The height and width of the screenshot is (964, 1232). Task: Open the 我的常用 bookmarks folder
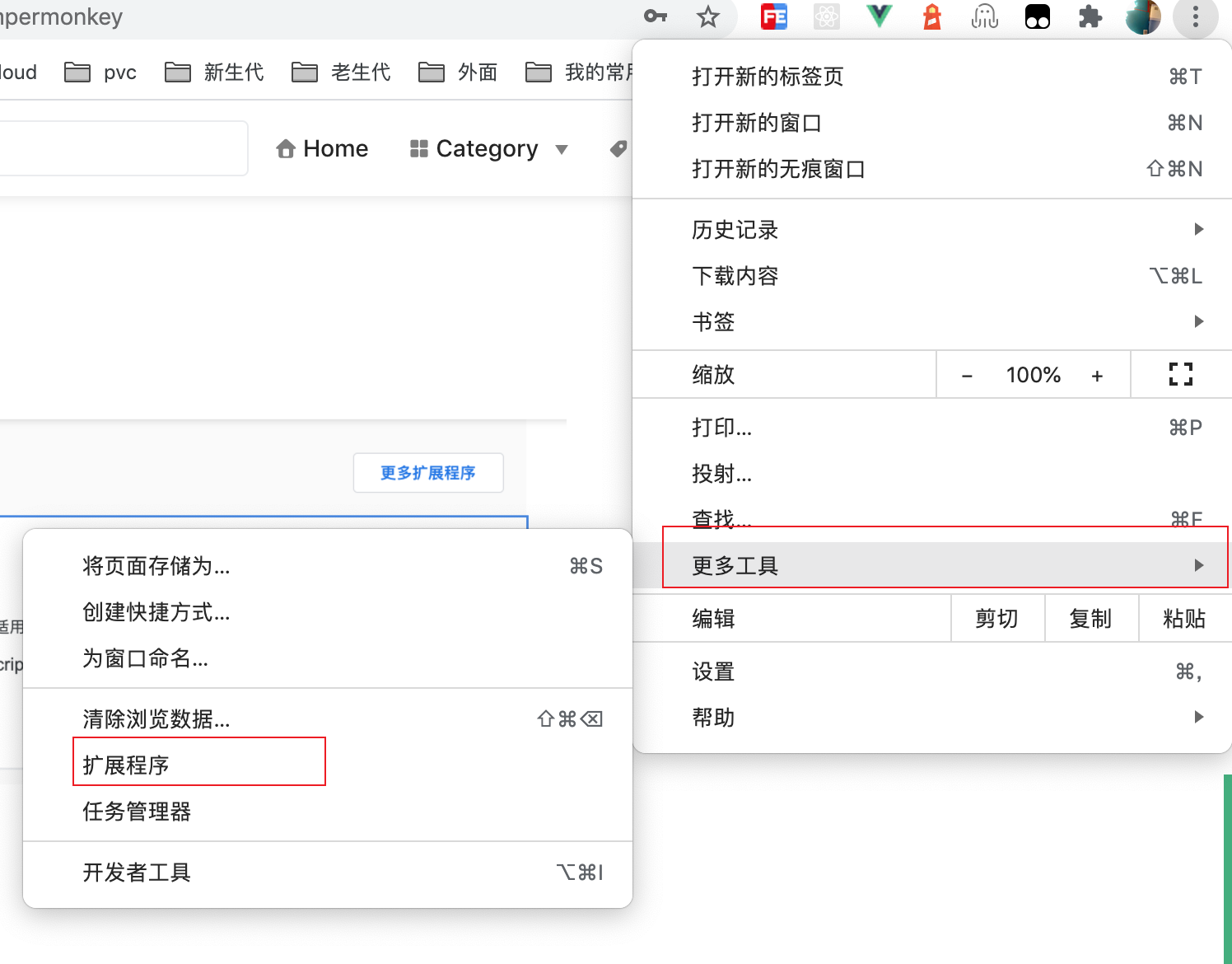pyautogui.click(x=579, y=73)
